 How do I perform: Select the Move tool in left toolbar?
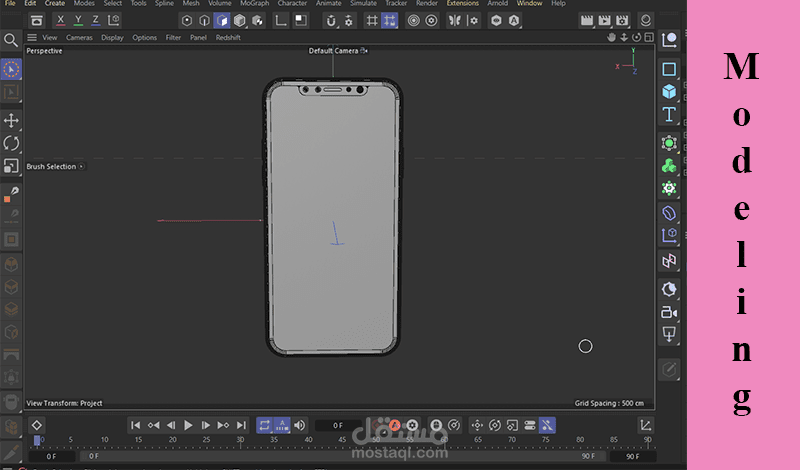11,120
